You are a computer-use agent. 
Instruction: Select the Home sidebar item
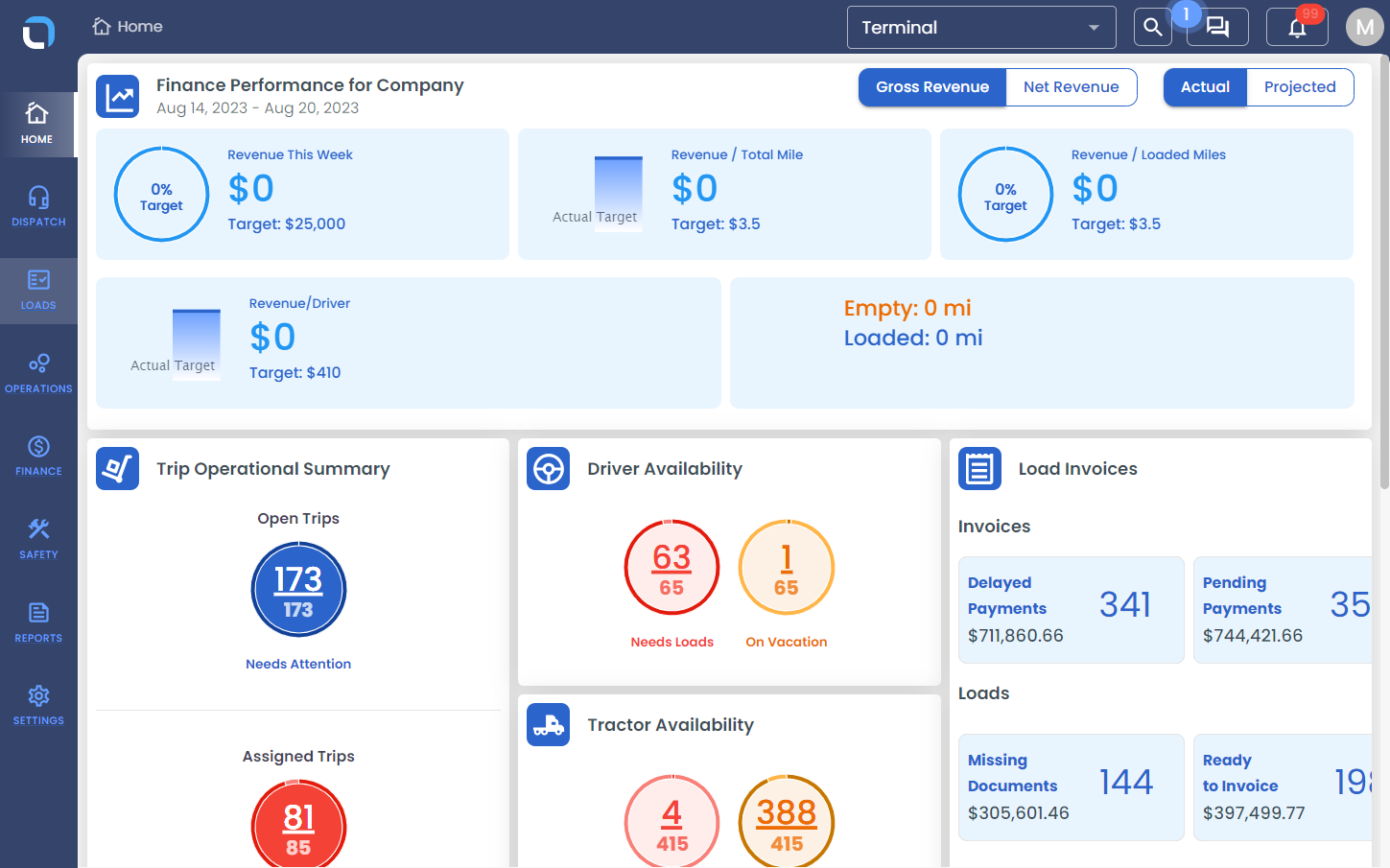[38, 124]
